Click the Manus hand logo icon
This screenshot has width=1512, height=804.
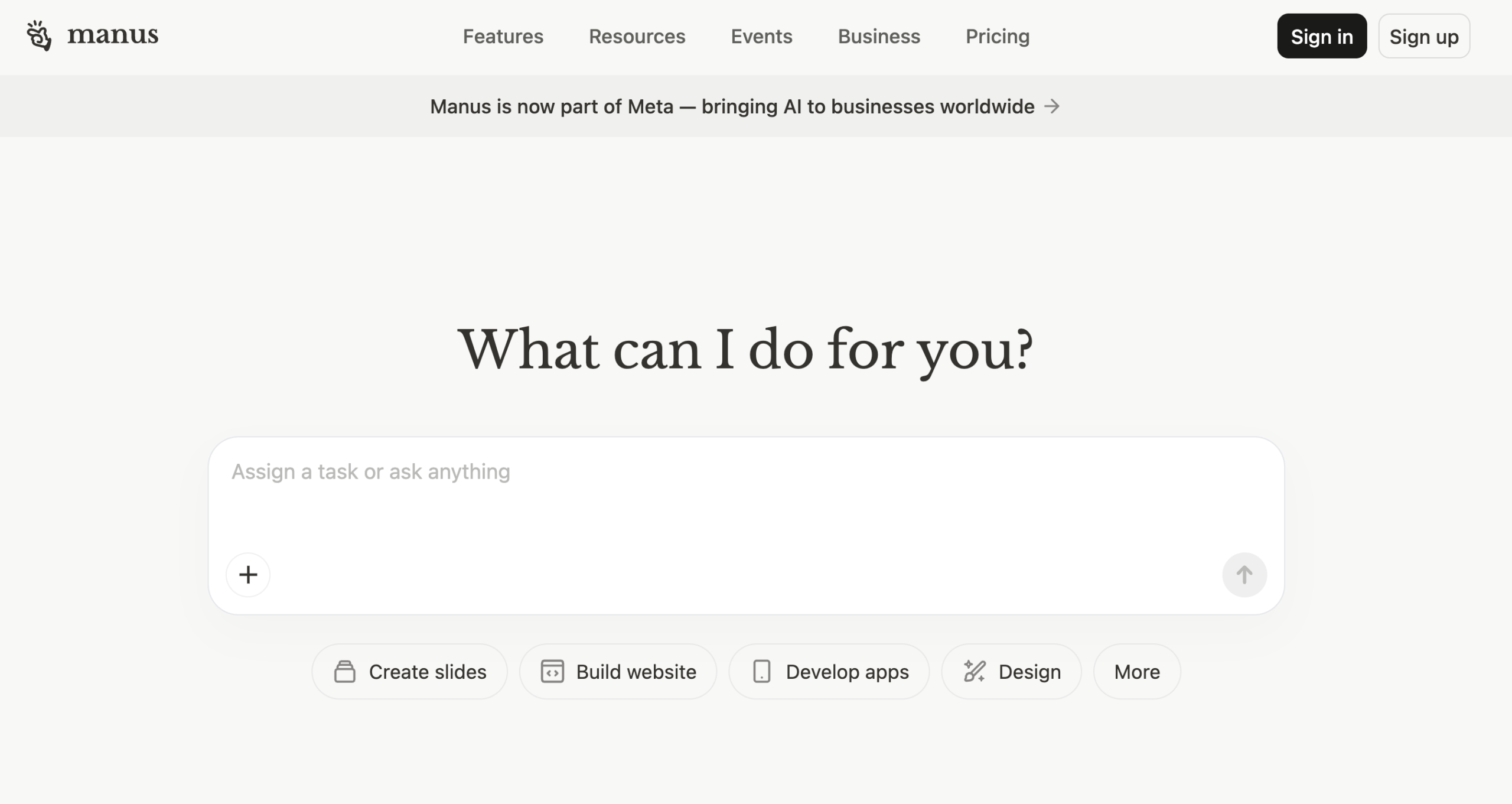point(39,35)
